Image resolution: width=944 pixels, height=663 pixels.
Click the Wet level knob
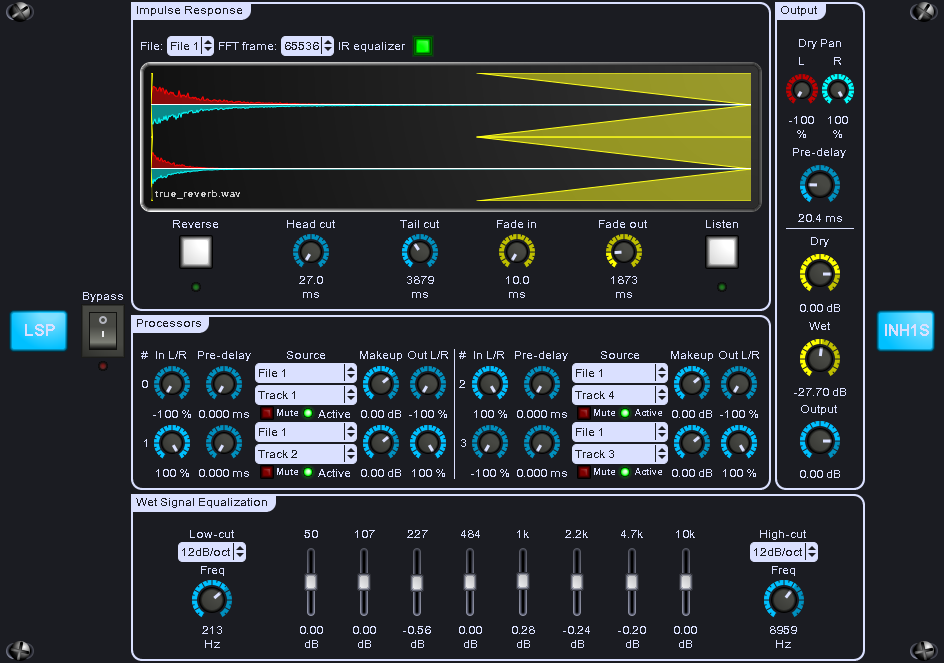point(819,356)
